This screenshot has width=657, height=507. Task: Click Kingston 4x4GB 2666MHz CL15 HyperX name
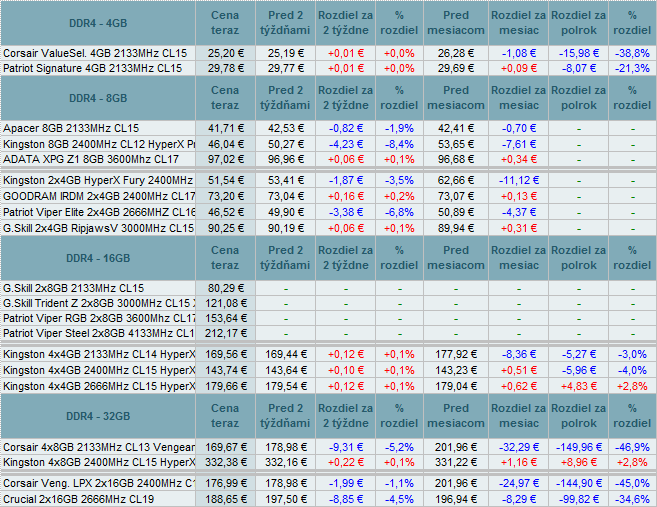[x=99, y=386]
